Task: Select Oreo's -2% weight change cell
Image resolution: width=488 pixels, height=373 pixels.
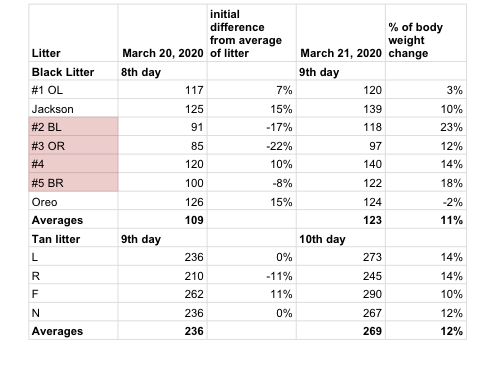Action: pos(426,201)
